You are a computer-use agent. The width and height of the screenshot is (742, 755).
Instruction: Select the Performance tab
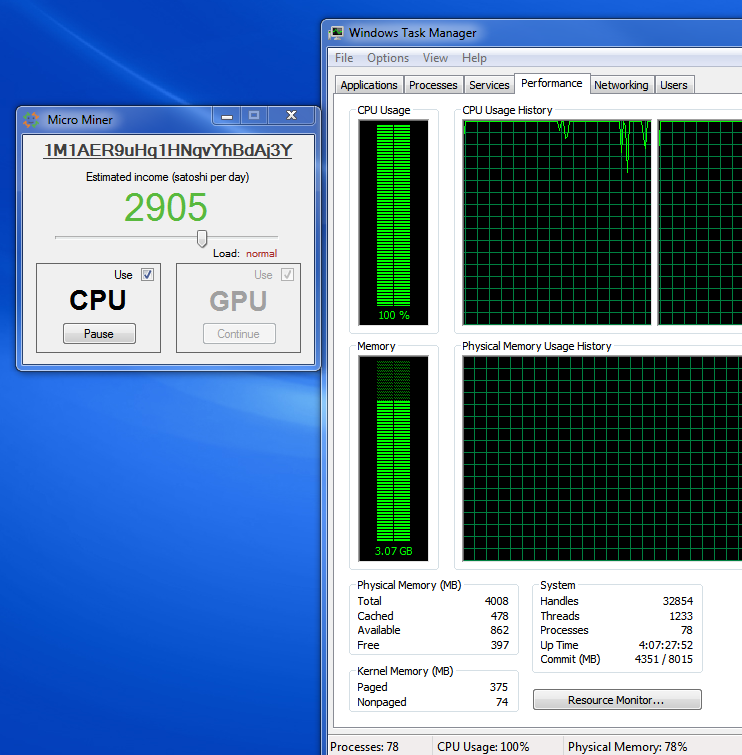tap(552, 83)
